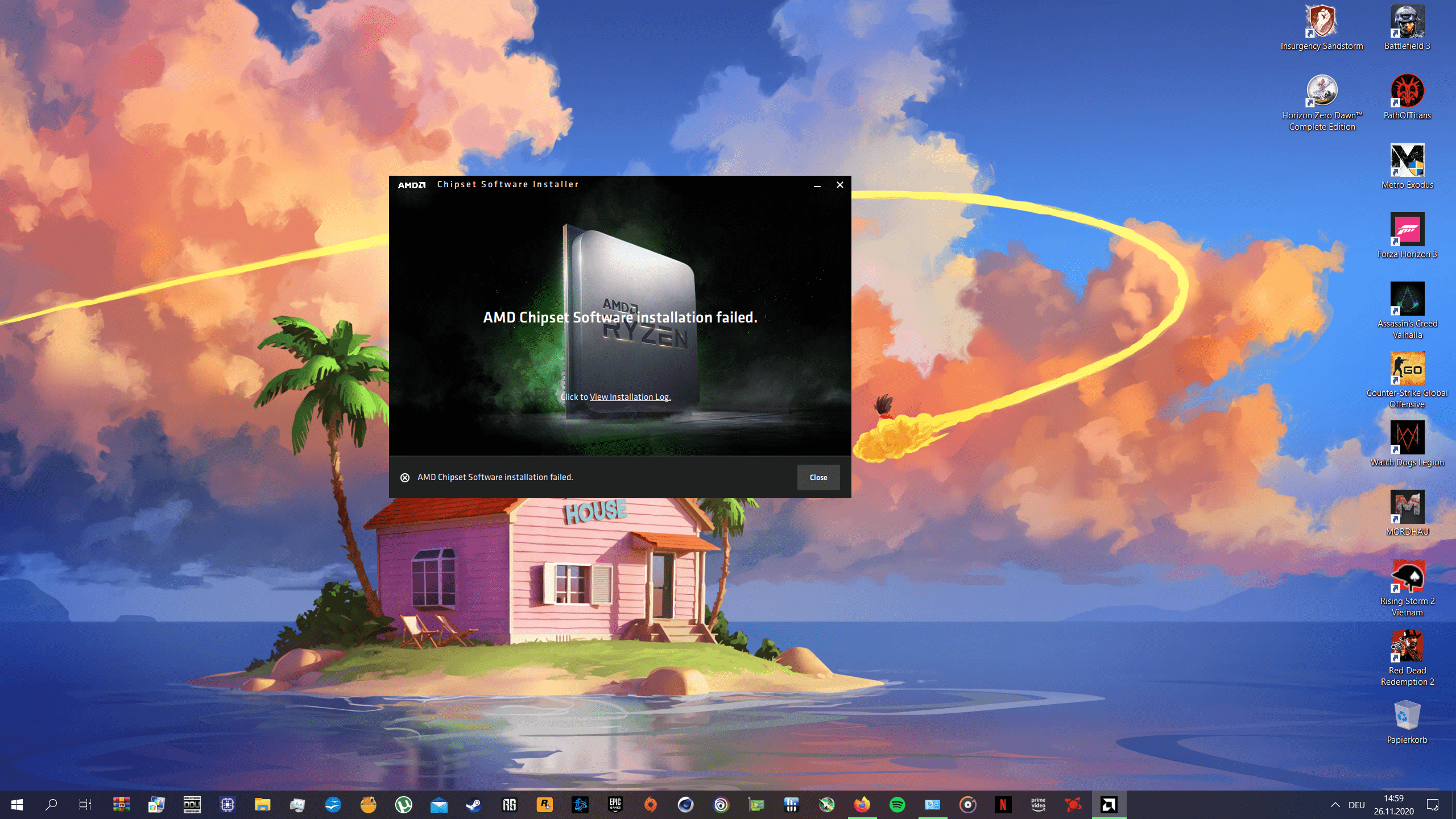Select the Papierkorb recycle bin icon
This screenshot has height=819, width=1456.
(1407, 722)
